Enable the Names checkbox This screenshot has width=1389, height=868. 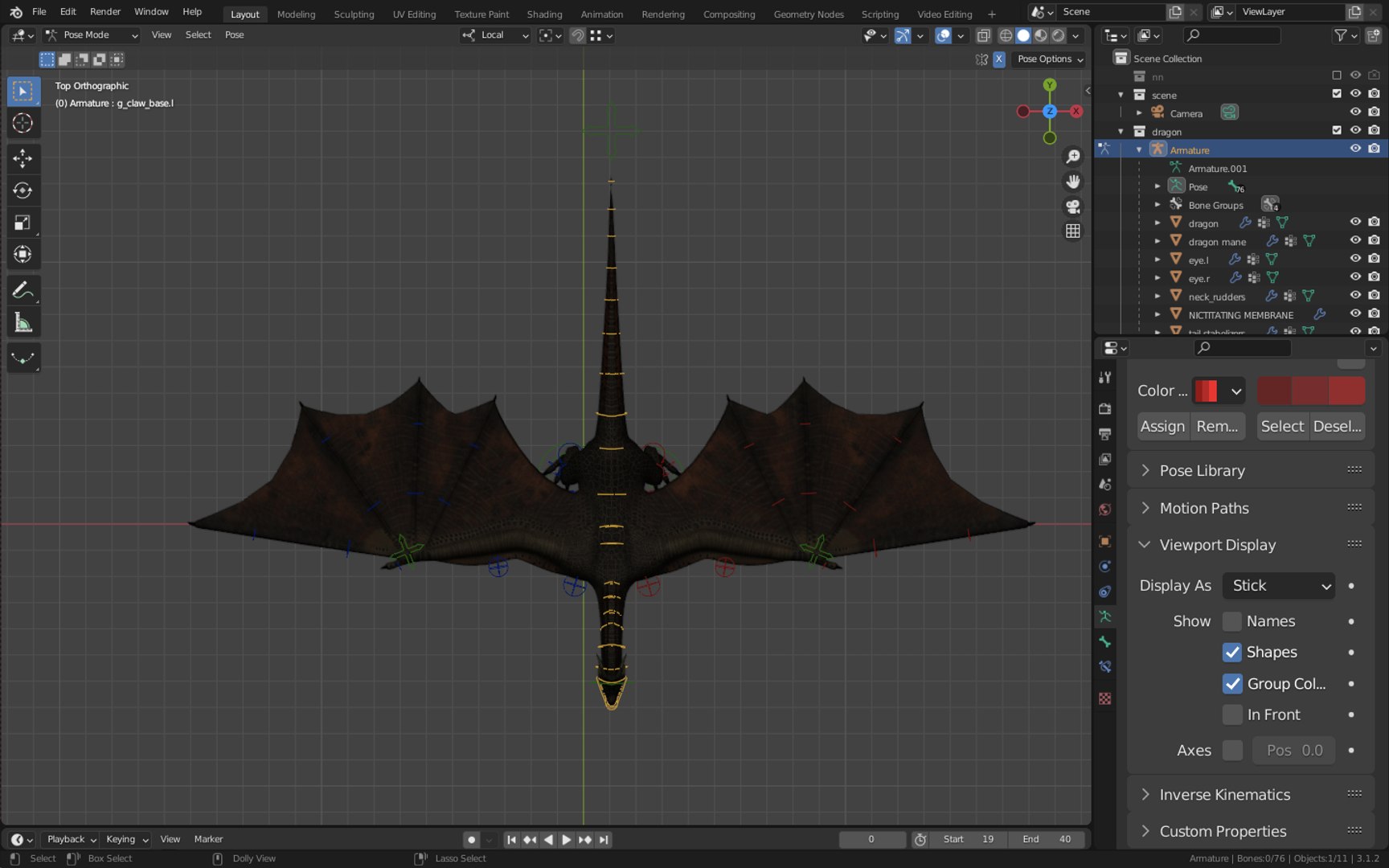(x=1232, y=621)
